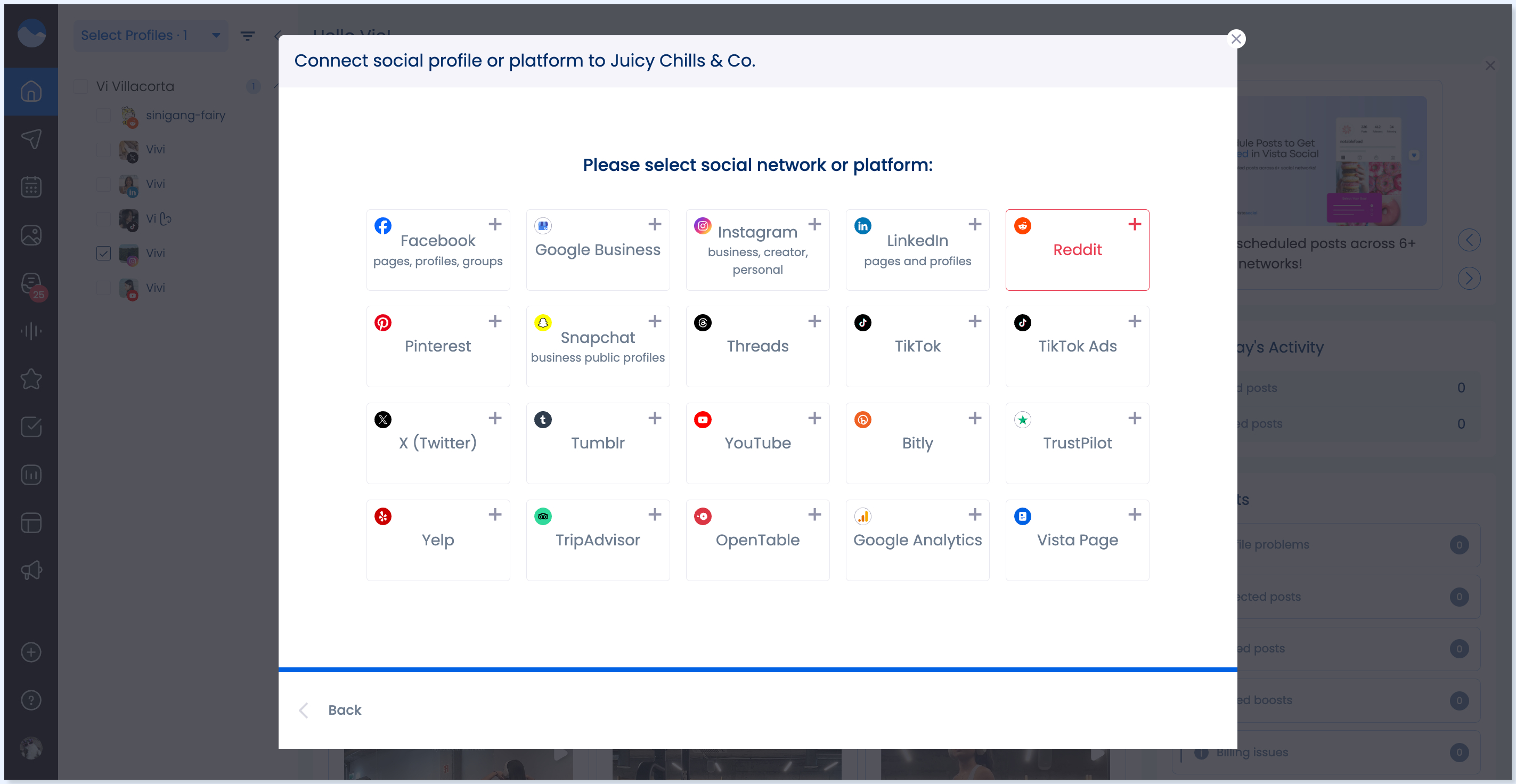Click the Tumblr logo icon

[x=543, y=420]
